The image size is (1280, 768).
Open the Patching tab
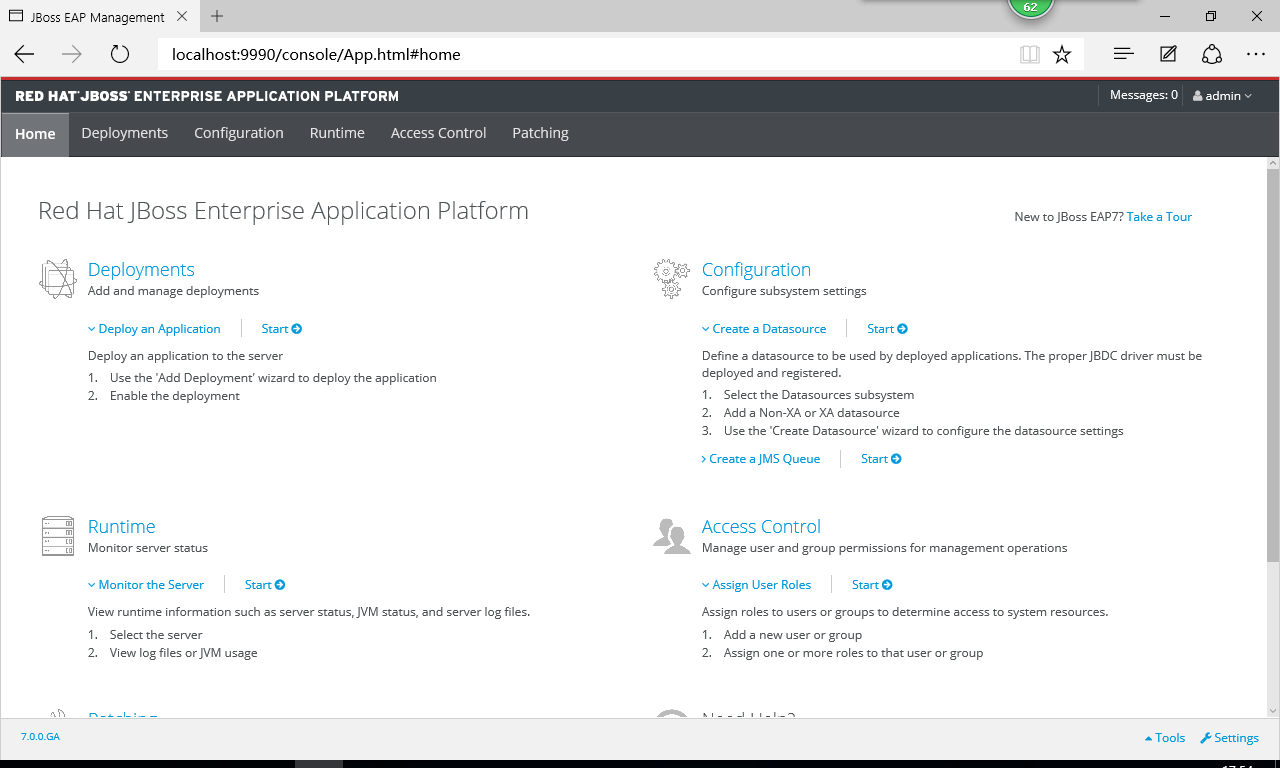click(x=540, y=133)
